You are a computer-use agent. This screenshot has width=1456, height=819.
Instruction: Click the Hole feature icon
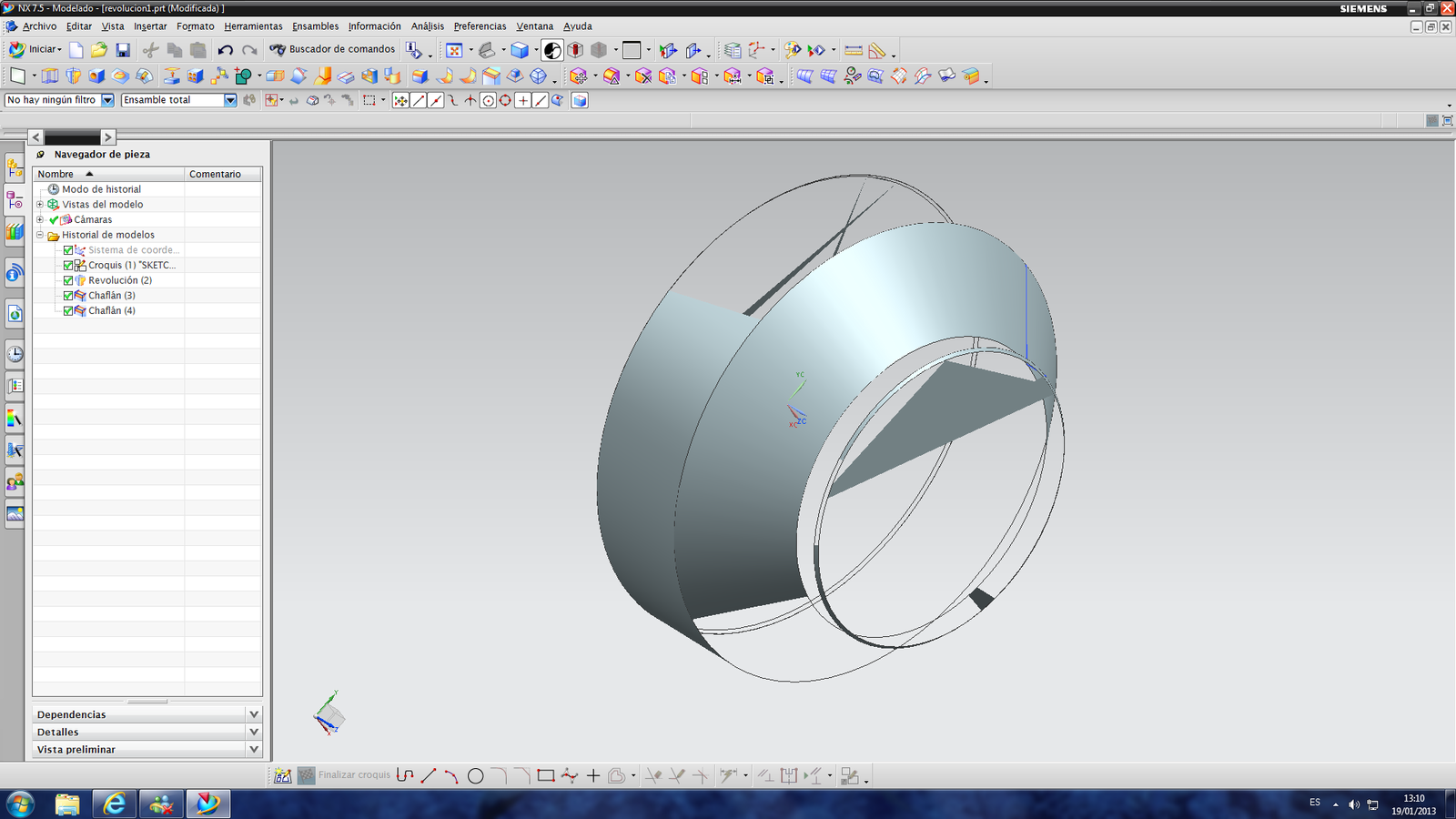click(96, 76)
